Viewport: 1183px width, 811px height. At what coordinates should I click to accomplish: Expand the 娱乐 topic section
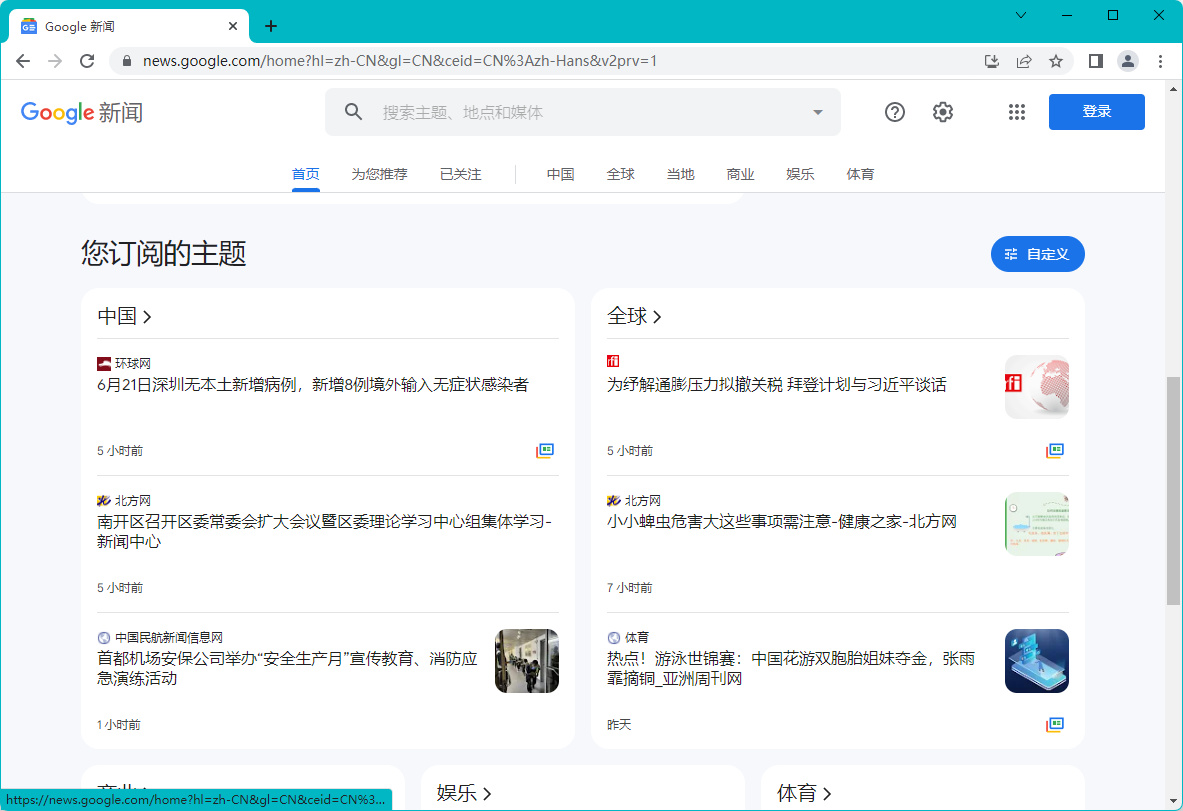464,794
